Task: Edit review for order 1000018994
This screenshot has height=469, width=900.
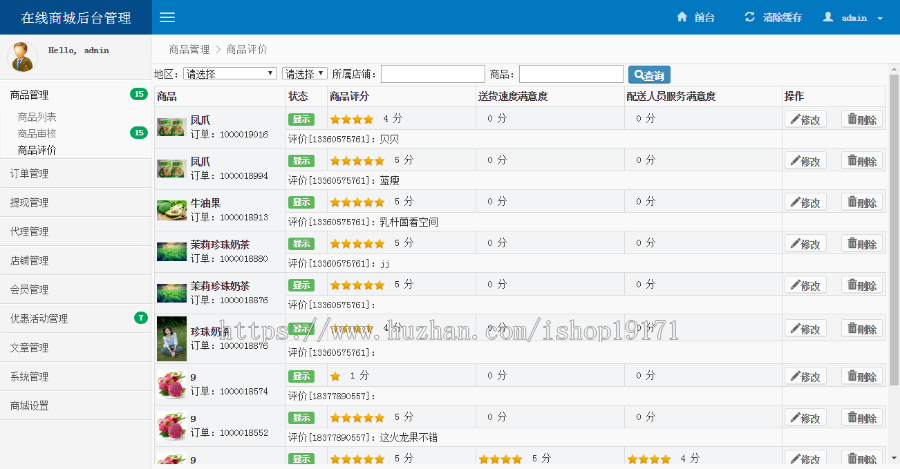Action: [x=805, y=161]
